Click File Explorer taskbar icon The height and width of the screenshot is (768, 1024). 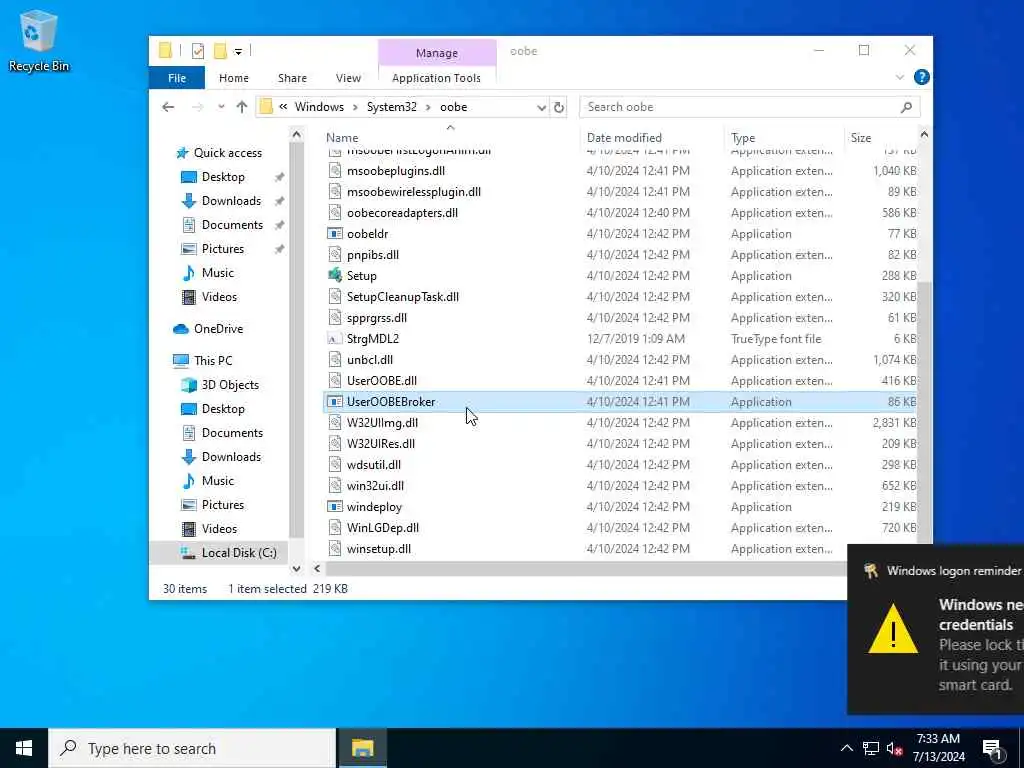pos(362,748)
